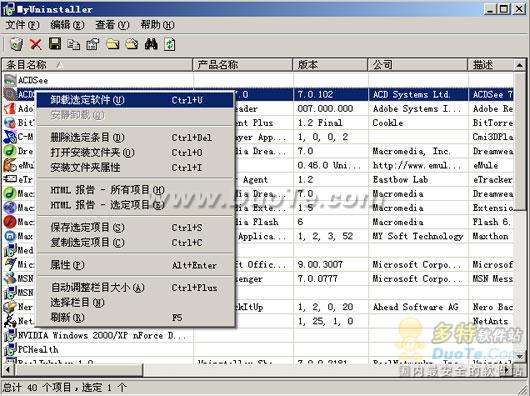The width and height of the screenshot is (530, 396).
Task: Click the copy selected items toolbar icon
Action: tap(74, 44)
